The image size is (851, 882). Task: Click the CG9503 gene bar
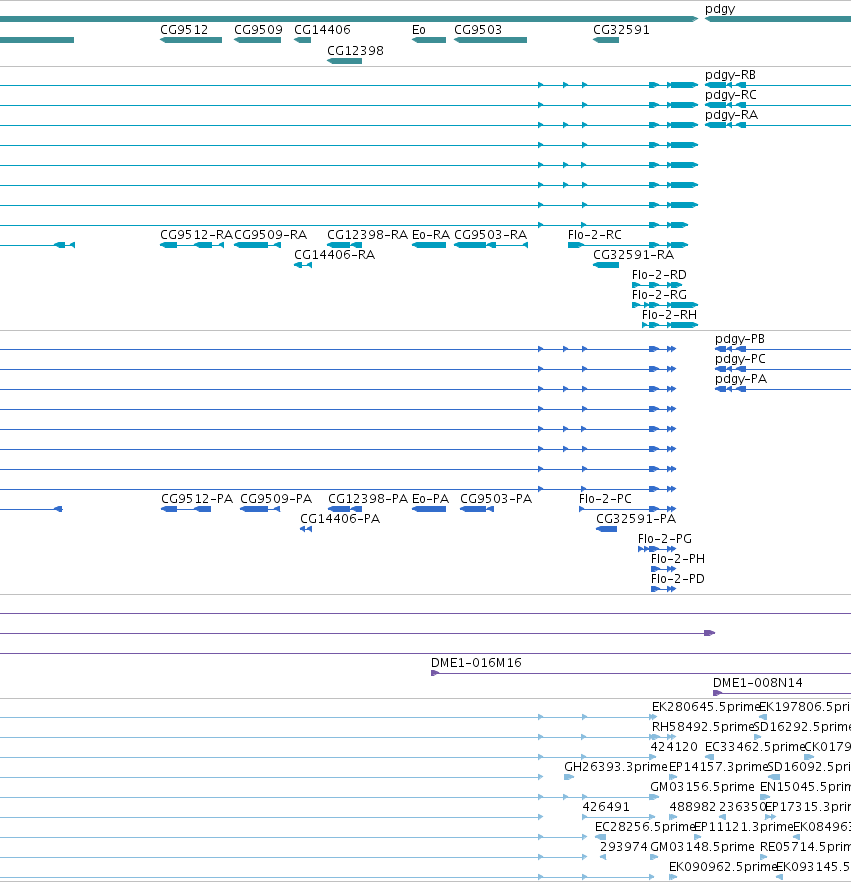(490, 40)
